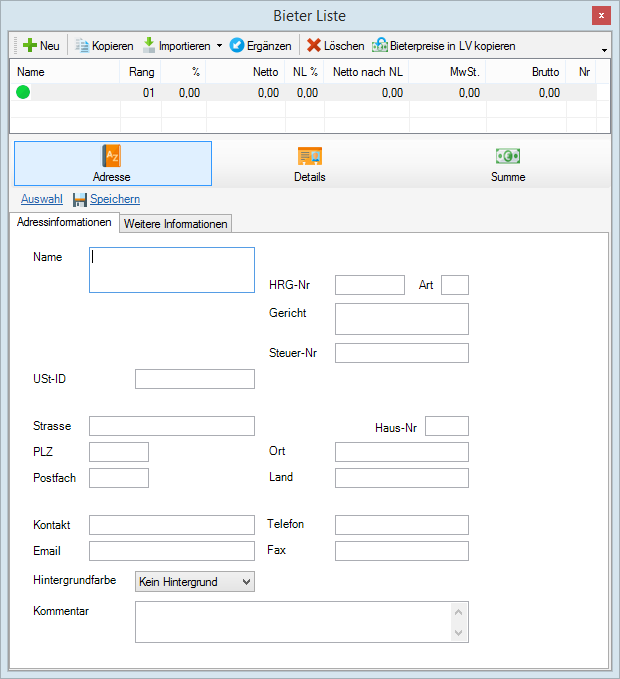
Task: Click the Brutto column header
Action: pos(526,72)
